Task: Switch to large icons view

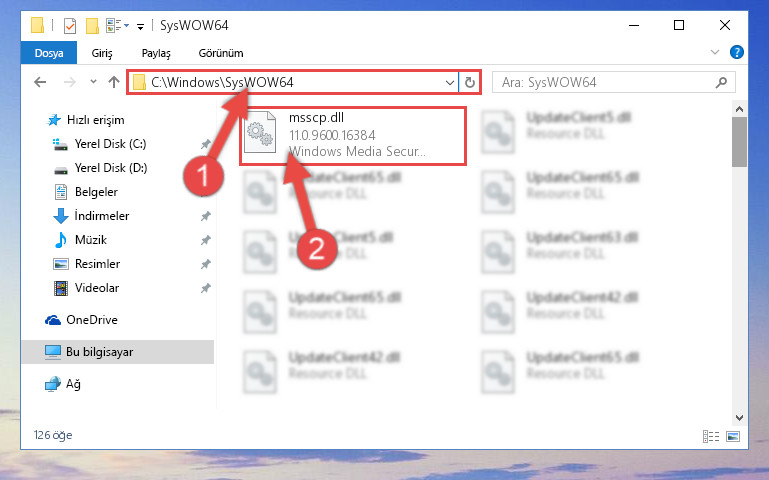Action: [x=733, y=436]
